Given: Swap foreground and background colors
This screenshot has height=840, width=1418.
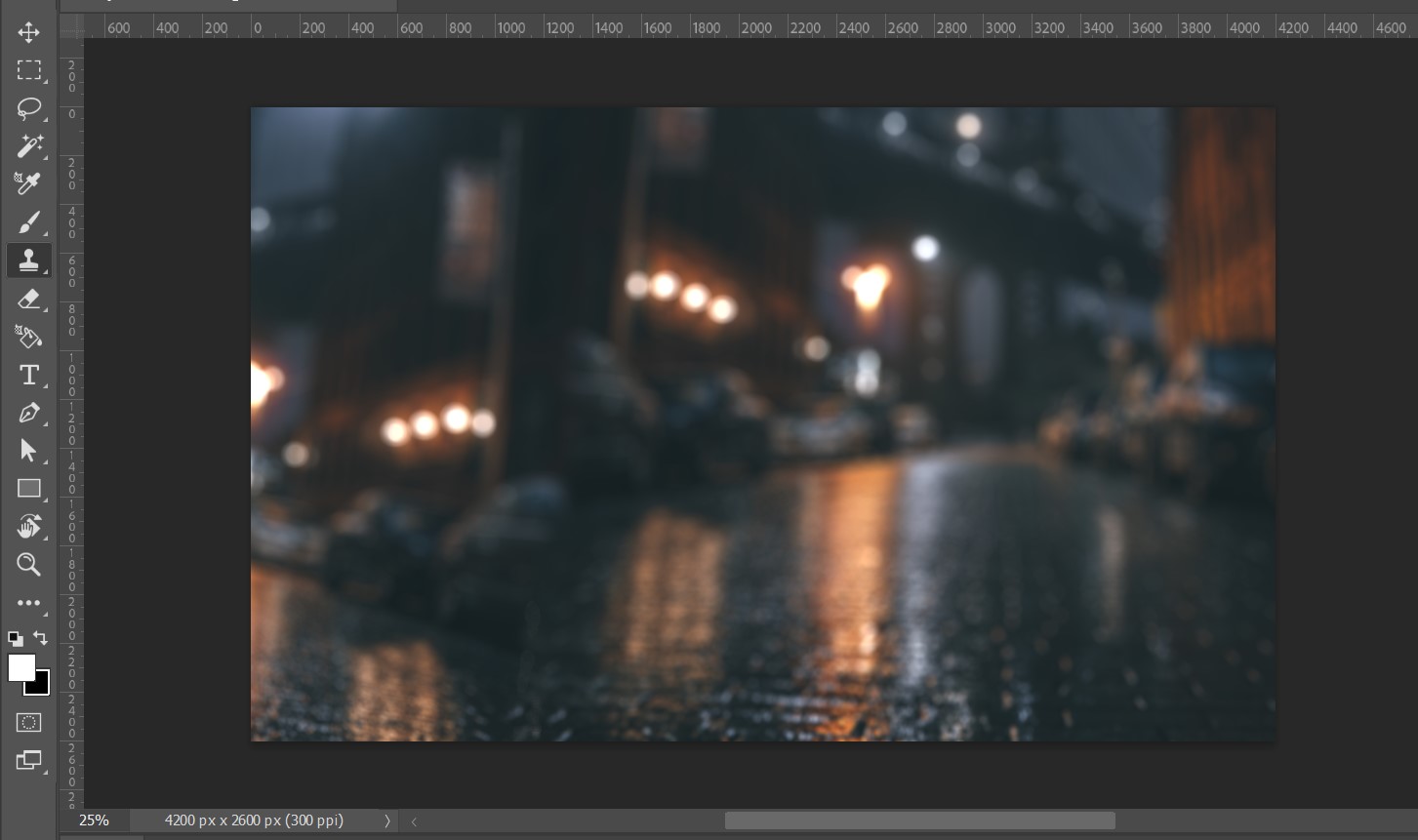Looking at the screenshot, I should pos(41,639).
